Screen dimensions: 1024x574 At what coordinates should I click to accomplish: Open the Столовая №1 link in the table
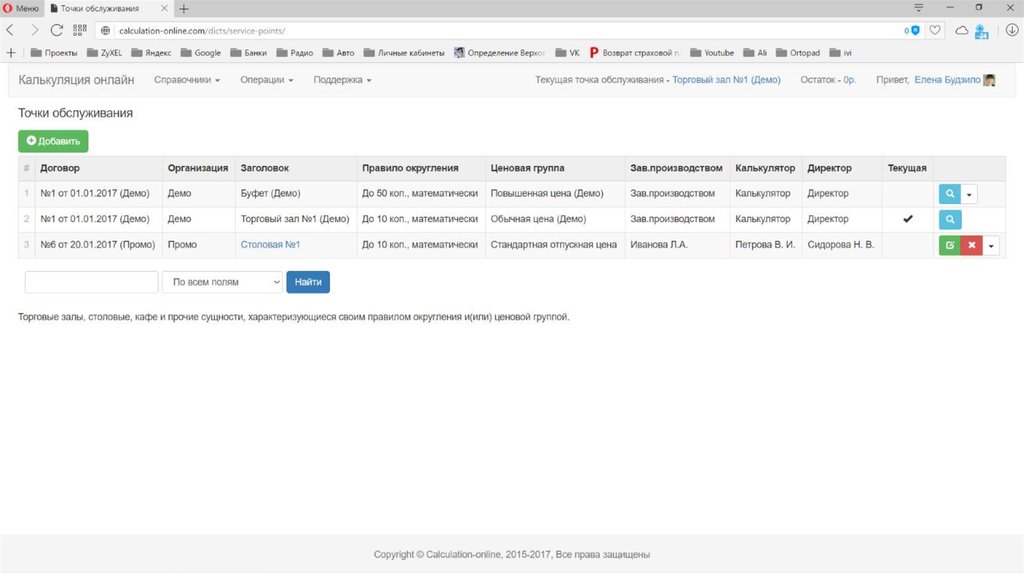point(270,245)
